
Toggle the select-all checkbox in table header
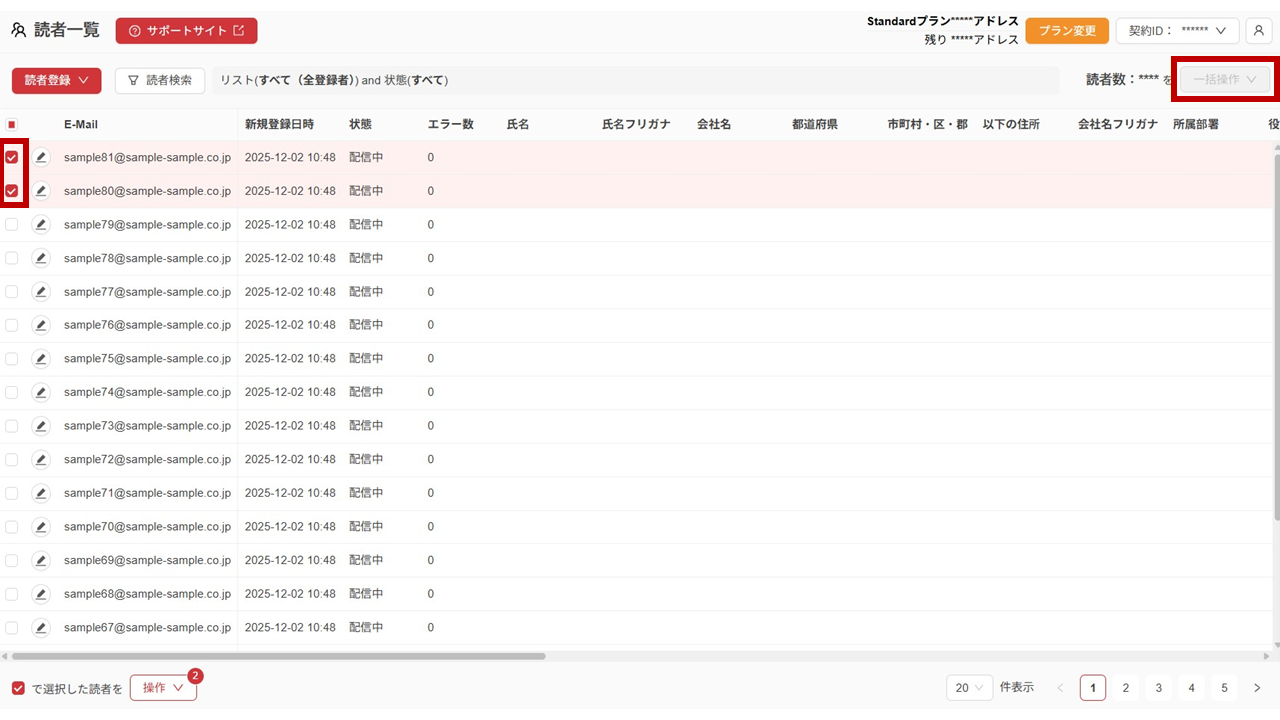point(12,125)
